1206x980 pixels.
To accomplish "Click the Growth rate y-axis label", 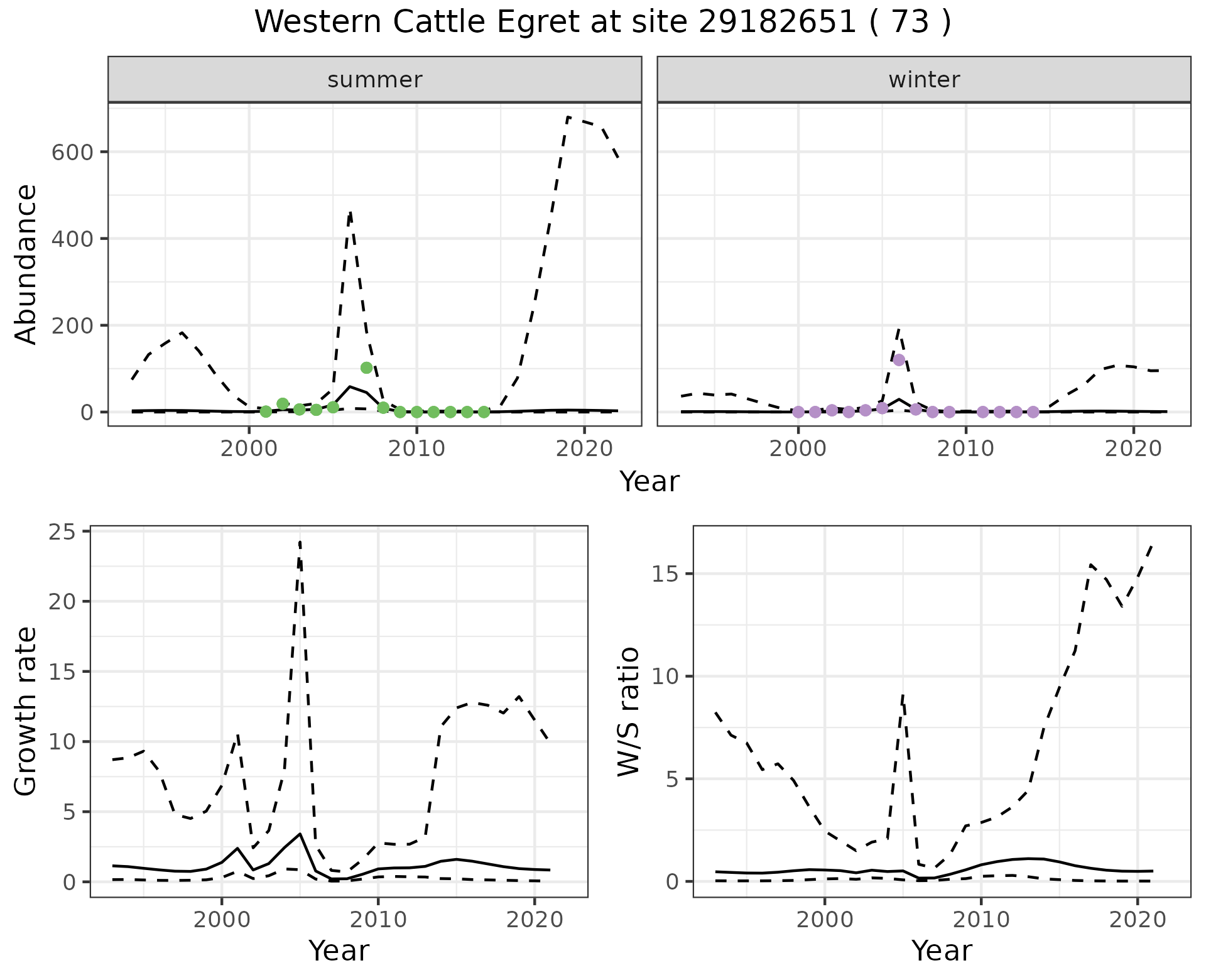I will click(26, 711).
